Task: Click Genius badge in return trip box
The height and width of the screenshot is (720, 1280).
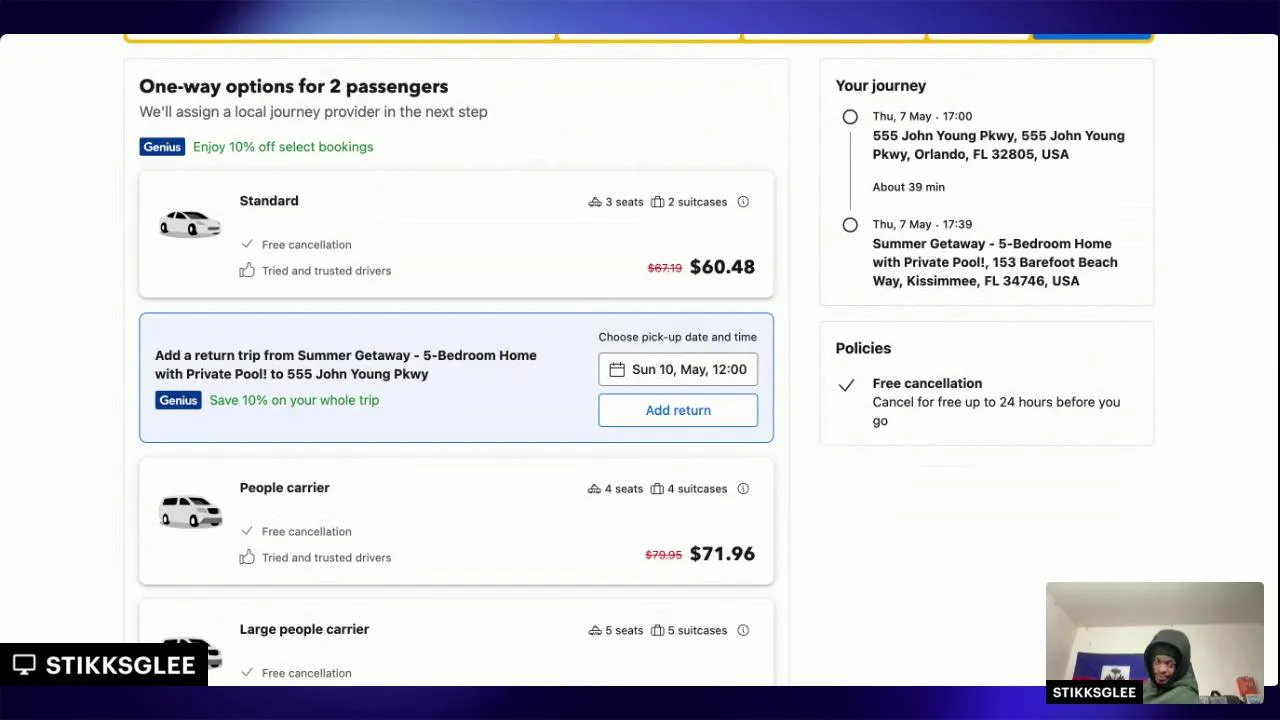Action: point(178,400)
